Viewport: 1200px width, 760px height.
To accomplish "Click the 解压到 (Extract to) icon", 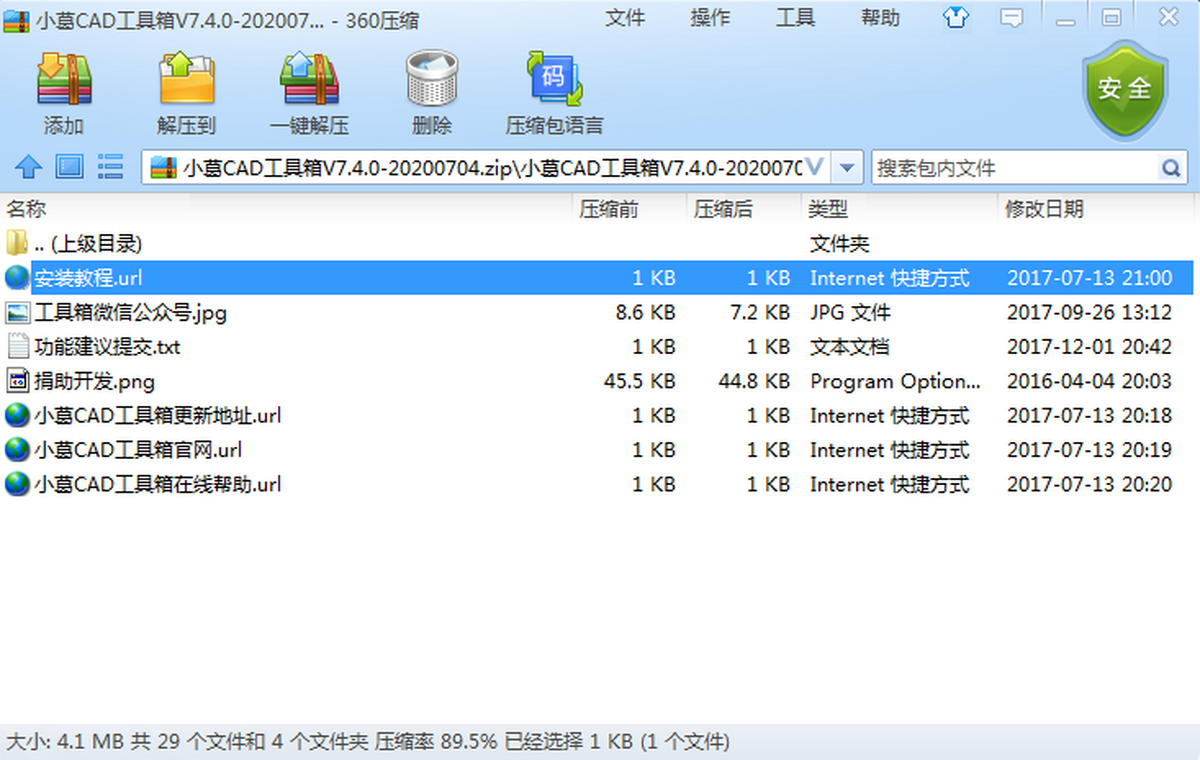I will coord(187,79).
